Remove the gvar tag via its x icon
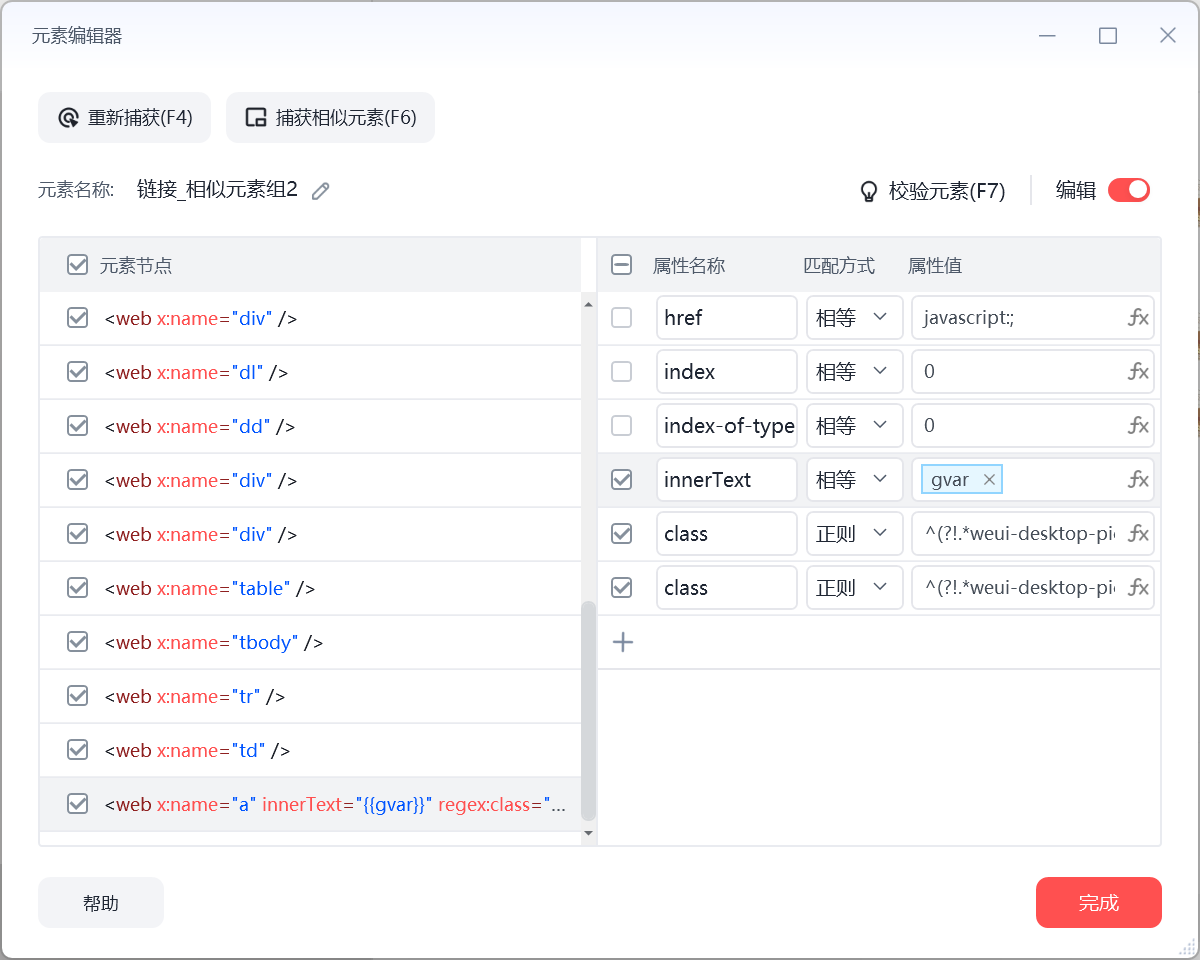 point(989,480)
